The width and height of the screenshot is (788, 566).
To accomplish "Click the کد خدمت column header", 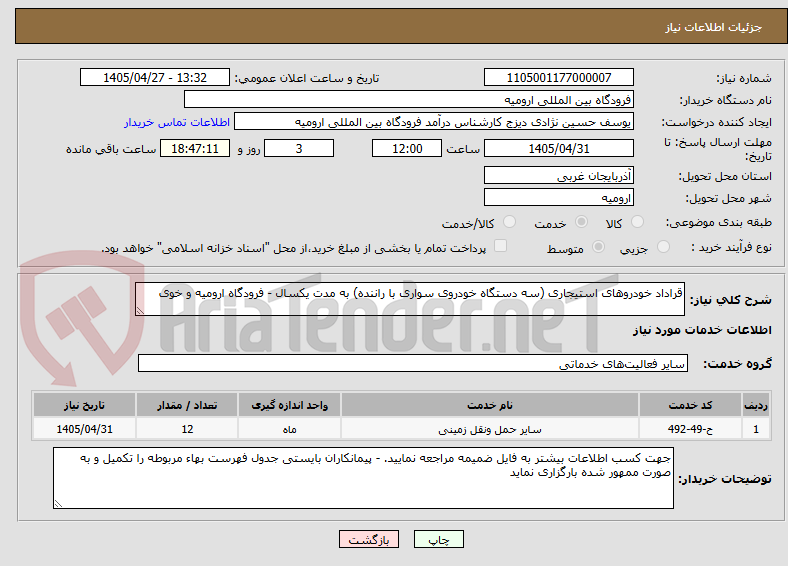I will tap(691, 405).
